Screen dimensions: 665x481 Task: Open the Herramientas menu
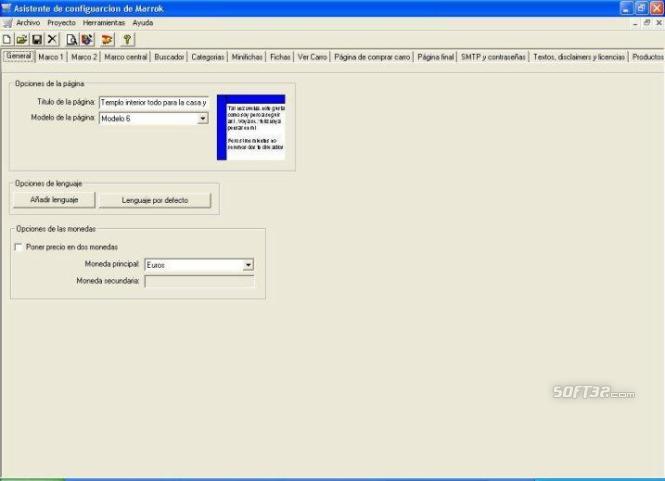104,23
